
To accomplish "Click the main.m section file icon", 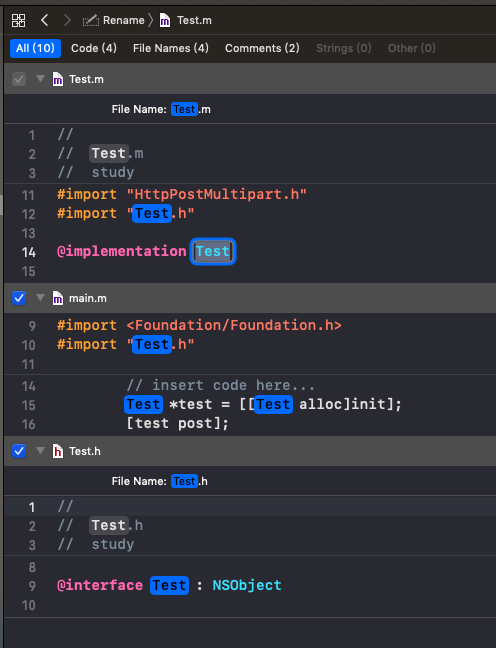I will pos(58,298).
